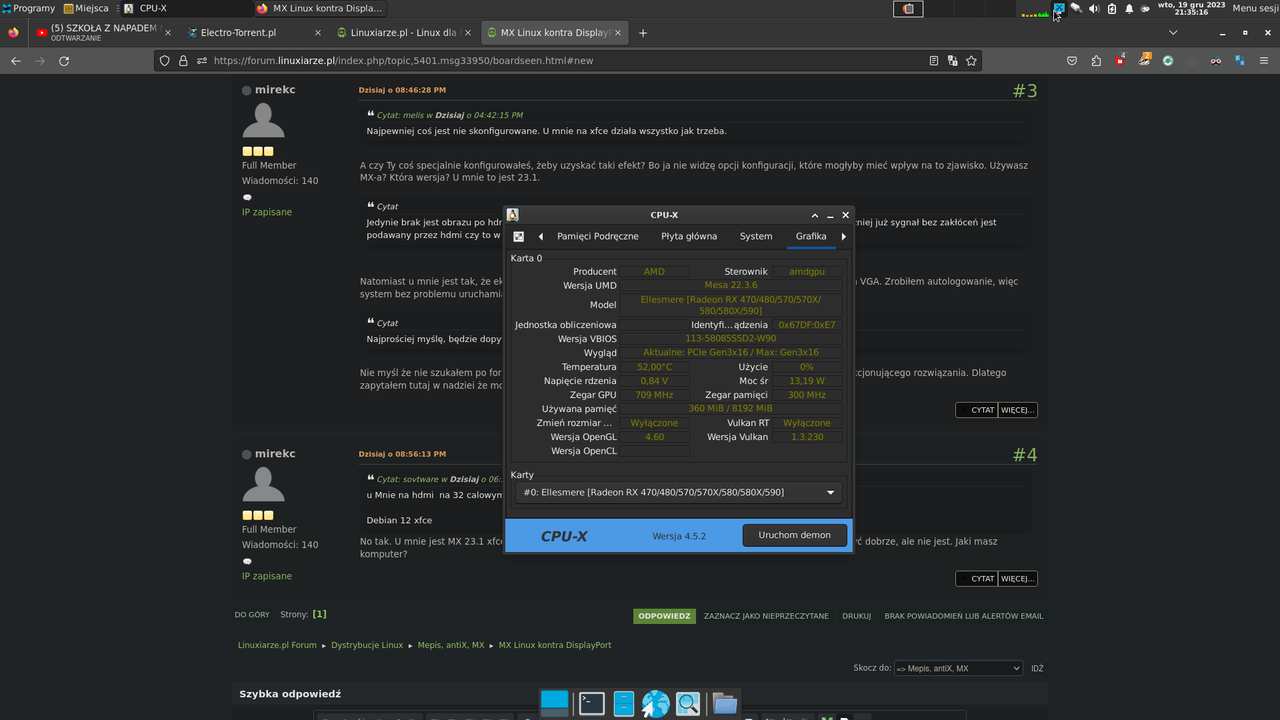Switch to the Linuxiarze.pl browser tab
The image size is (1280, 720).
(x=403, y=33)
